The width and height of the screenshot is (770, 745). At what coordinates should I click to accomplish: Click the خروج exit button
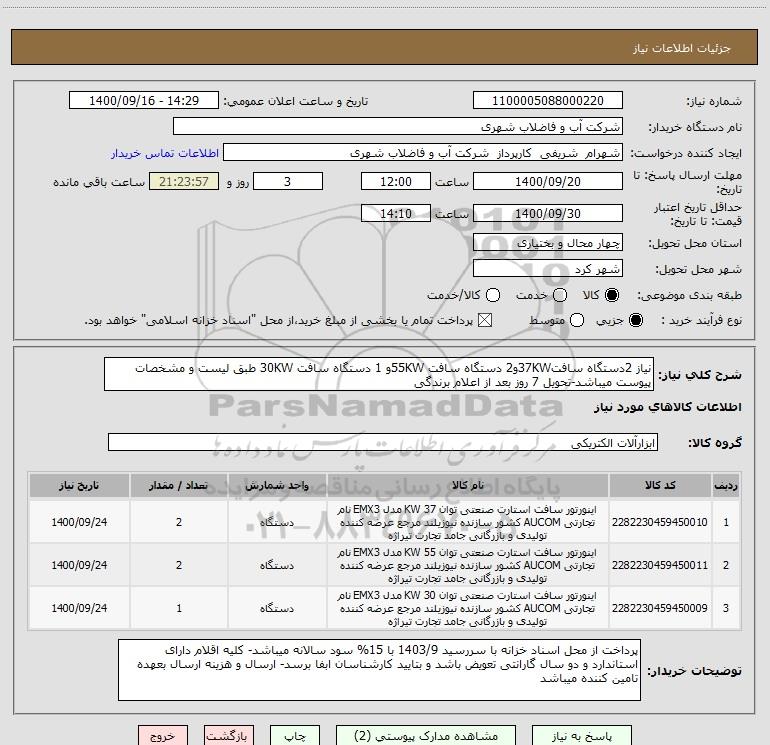click(x=163, y=736)
